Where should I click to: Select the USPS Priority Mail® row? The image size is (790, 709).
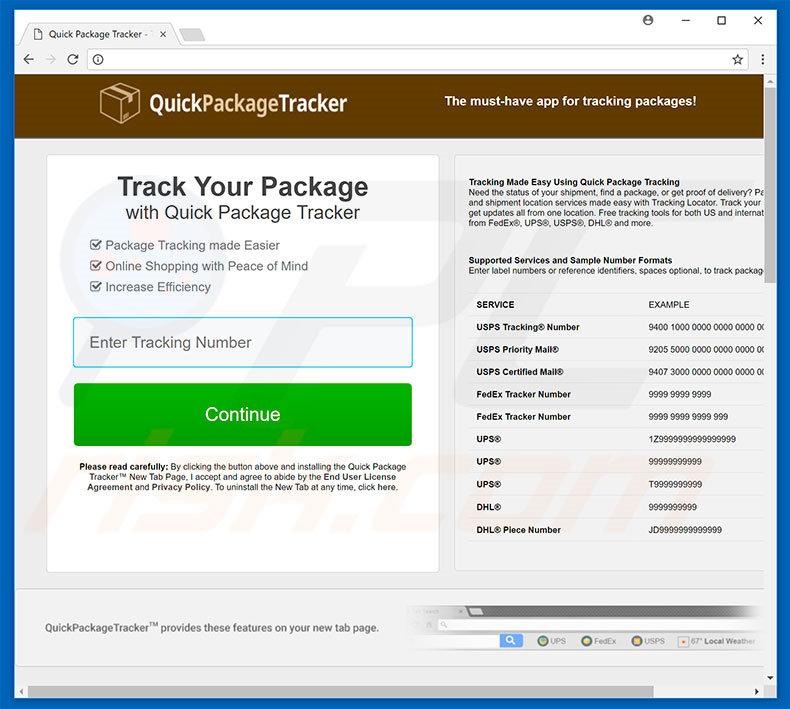point(618,349)
